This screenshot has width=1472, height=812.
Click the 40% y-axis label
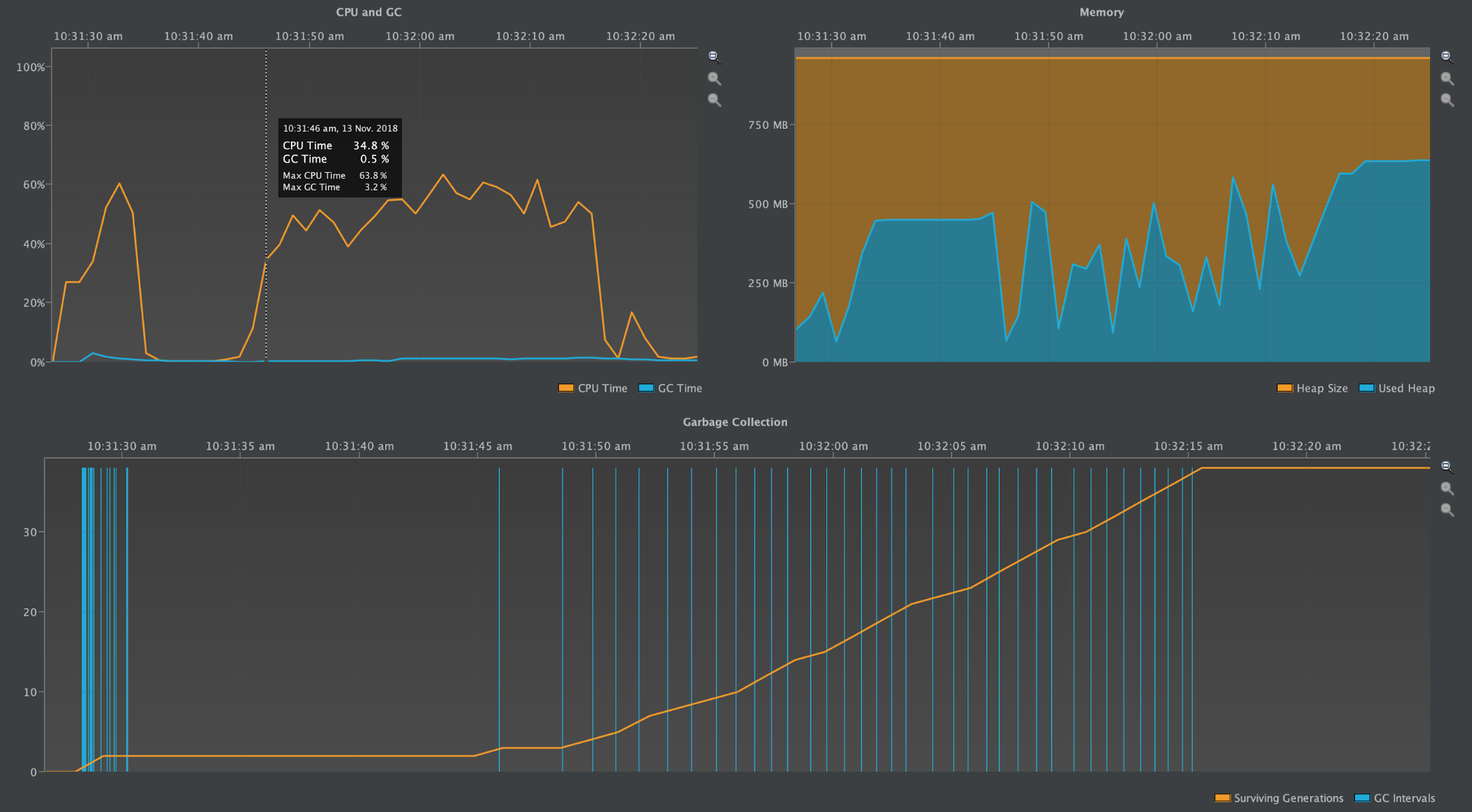point(34,244)
